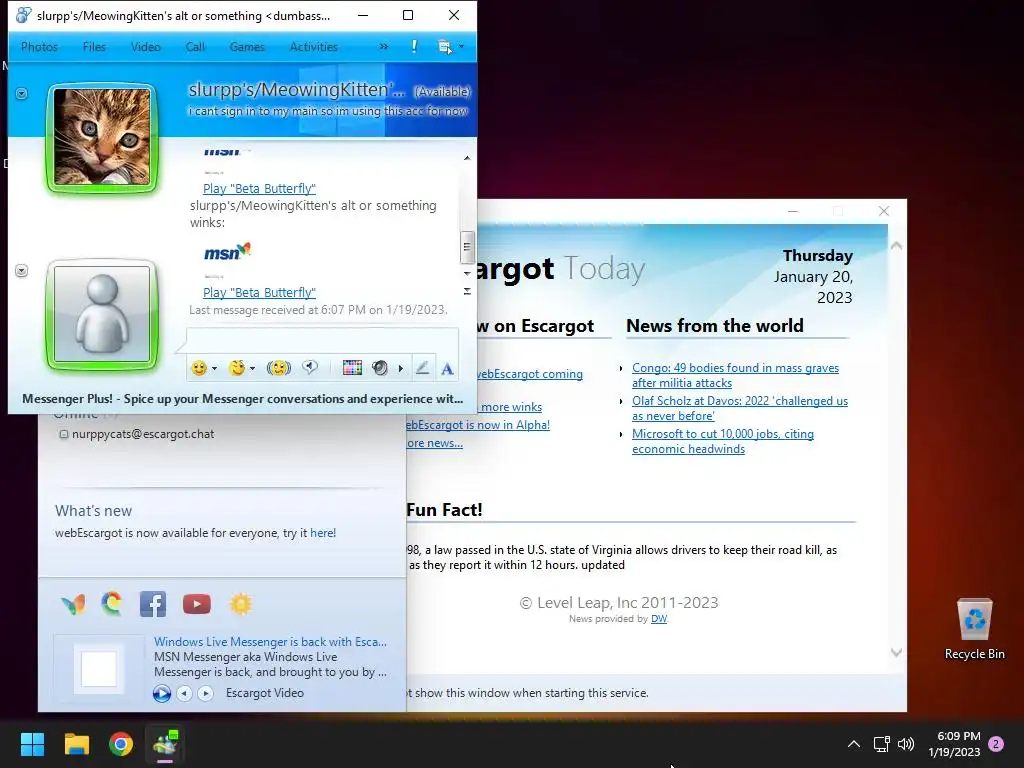Click the chat history scrollbar thumb
The image size is (1024, 768).
pos(466,246)
